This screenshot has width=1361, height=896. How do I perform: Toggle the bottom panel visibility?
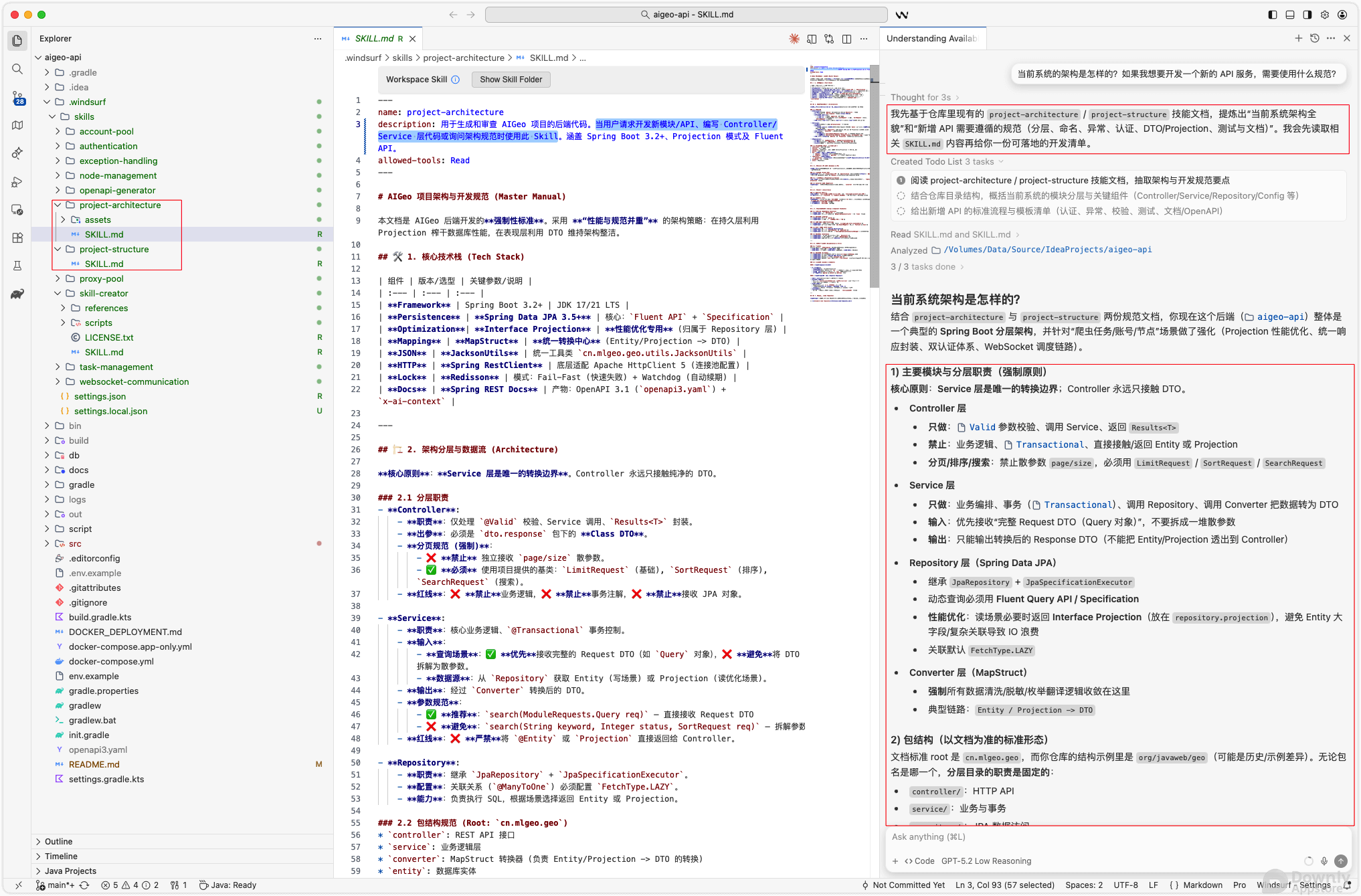pyautogui.click(x=1289, y=14)
